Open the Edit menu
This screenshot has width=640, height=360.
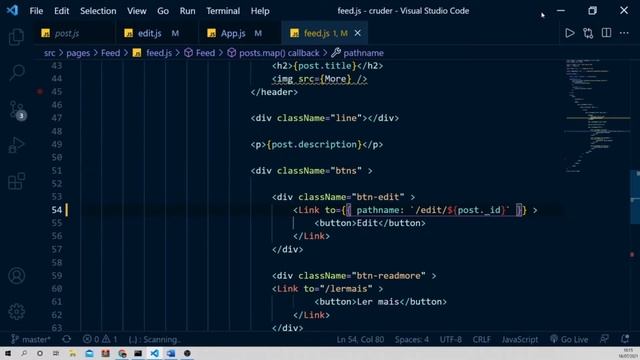coord(61,11)
